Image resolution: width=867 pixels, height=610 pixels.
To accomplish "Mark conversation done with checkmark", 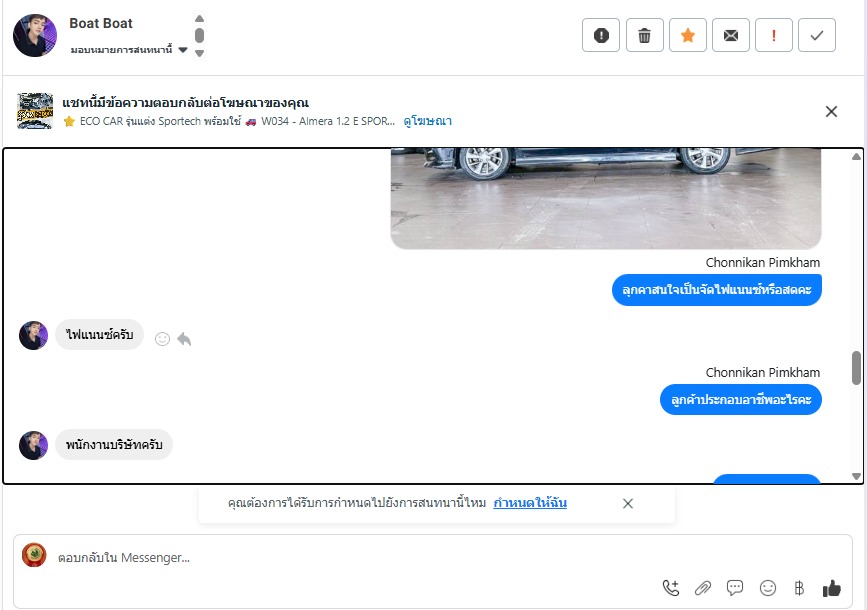I will (817, 35).
